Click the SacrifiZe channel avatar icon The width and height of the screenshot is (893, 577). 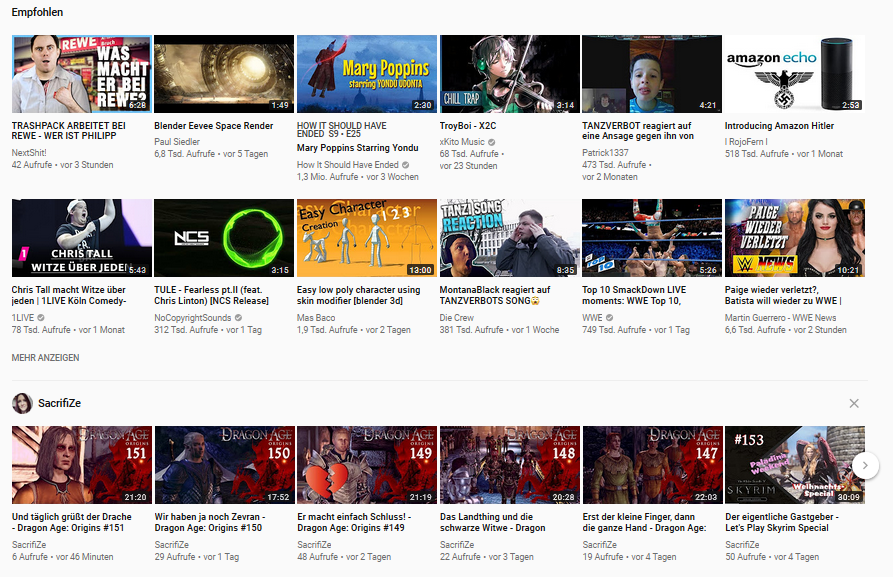[x=20, y=403]
